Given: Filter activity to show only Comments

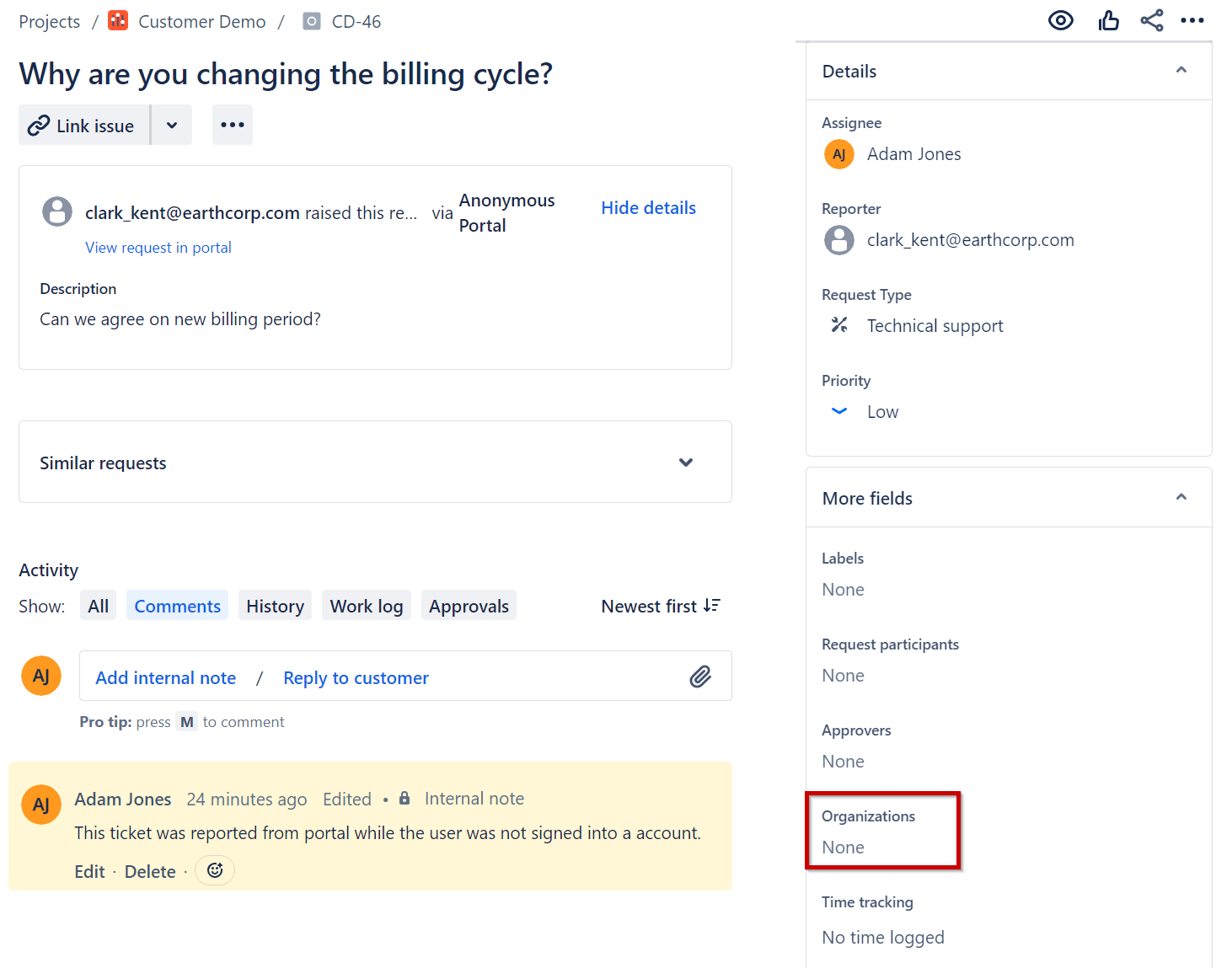Looking at the screenshot, I should pos(177,605).
